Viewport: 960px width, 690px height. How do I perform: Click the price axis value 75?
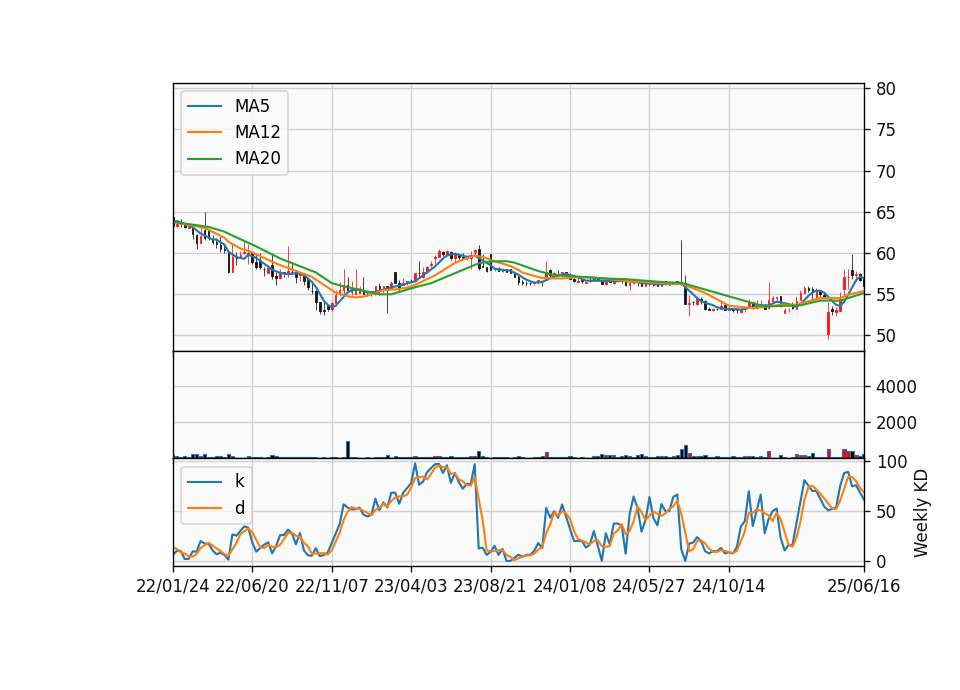[885, 130]
